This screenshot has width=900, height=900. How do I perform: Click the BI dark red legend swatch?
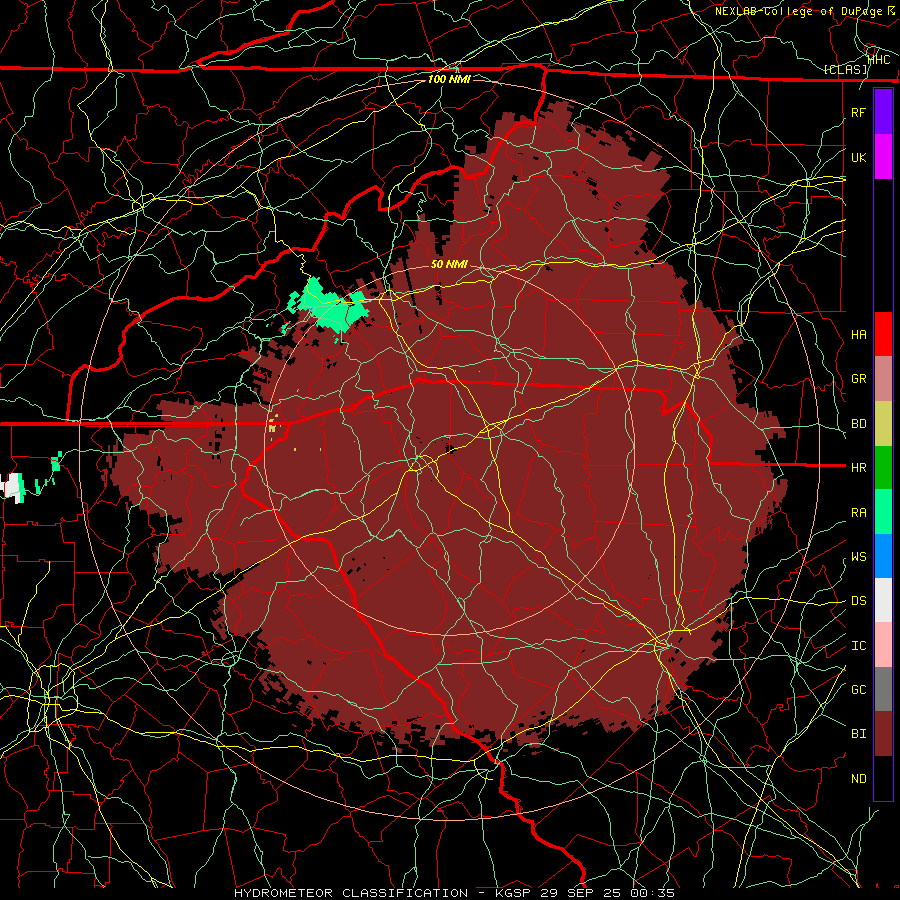click(x=883, y=734)
